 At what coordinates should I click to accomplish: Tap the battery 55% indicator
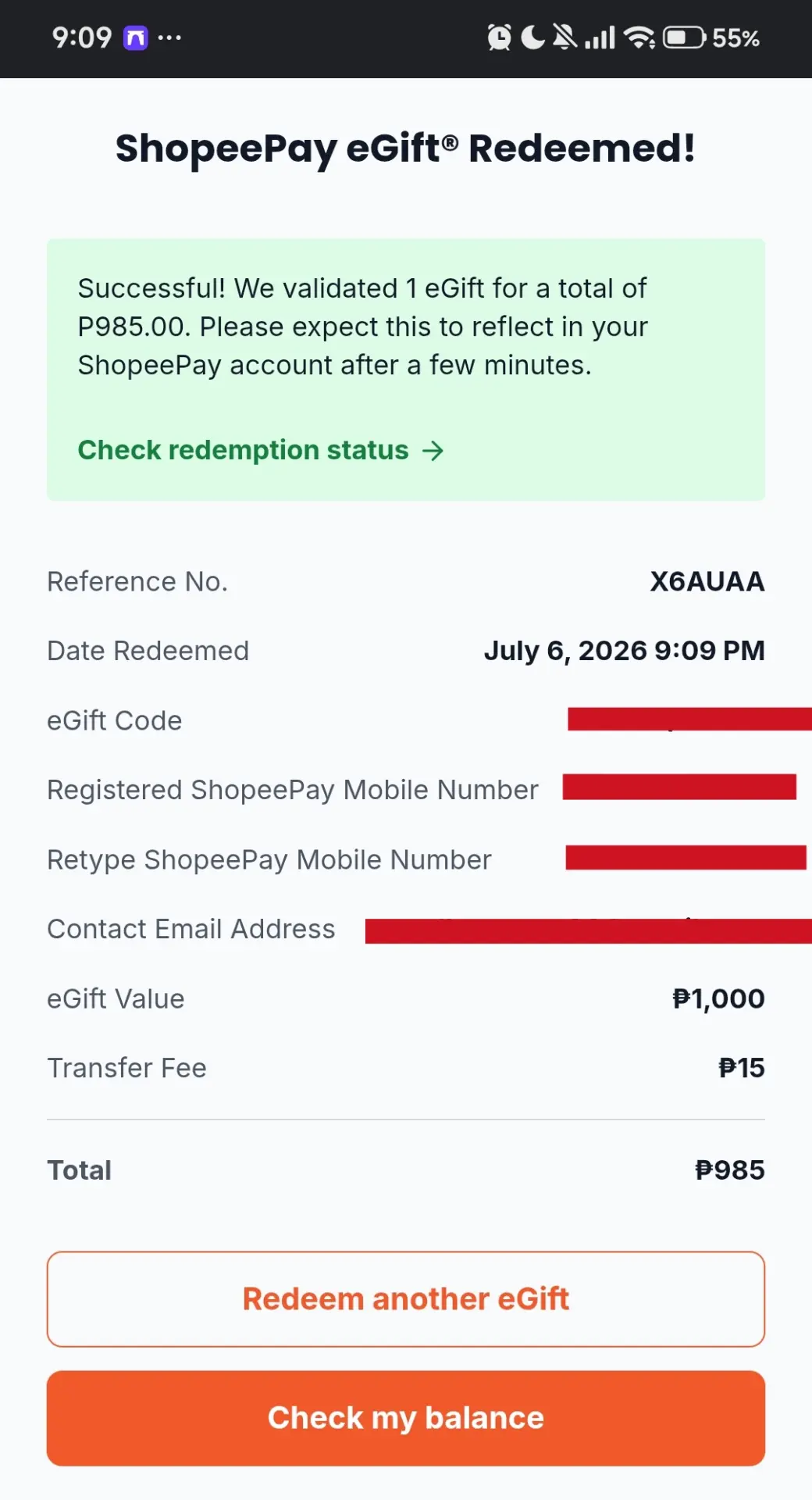tap(711, 37)
